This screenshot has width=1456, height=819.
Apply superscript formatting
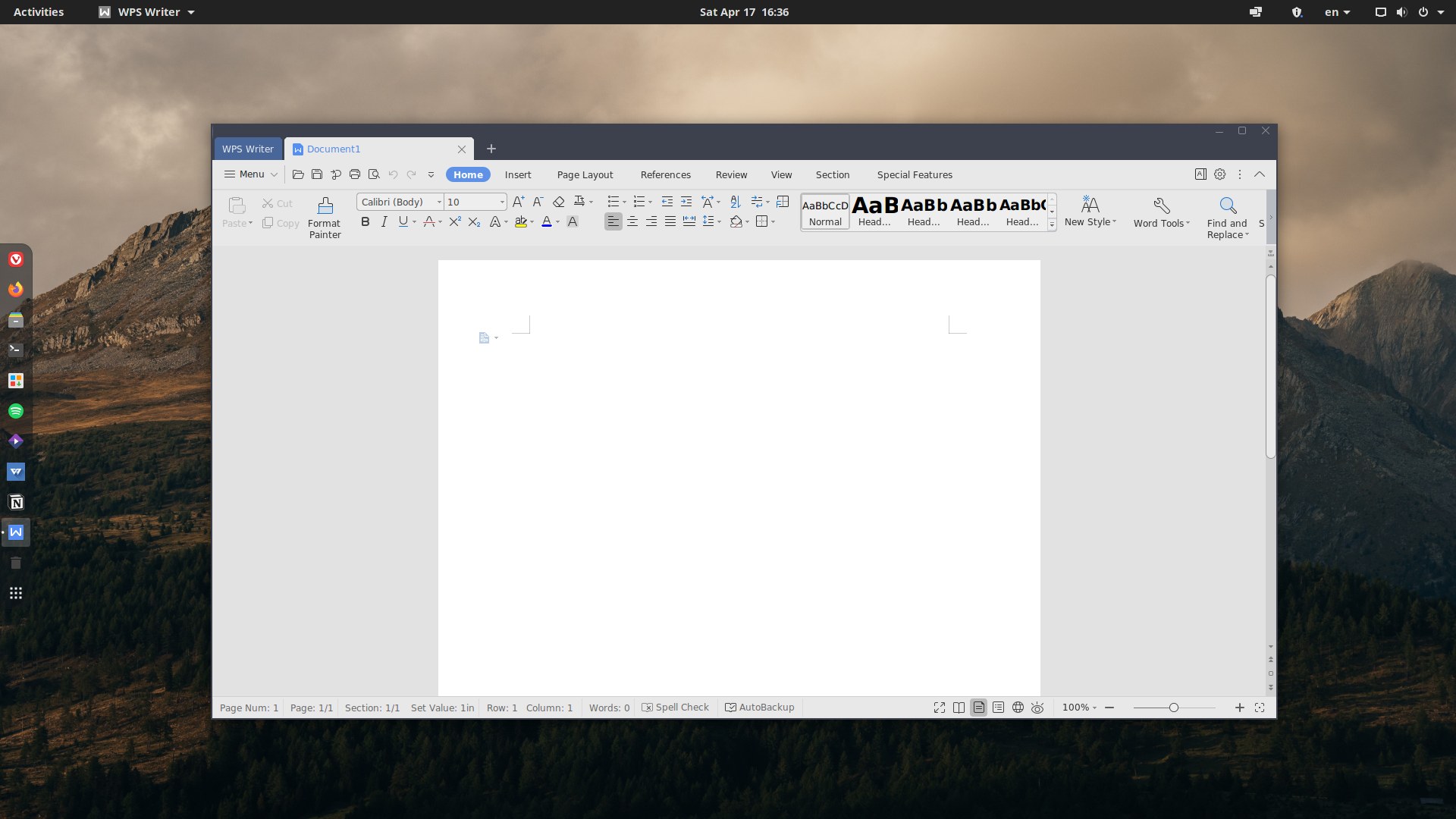pos(454,221)
